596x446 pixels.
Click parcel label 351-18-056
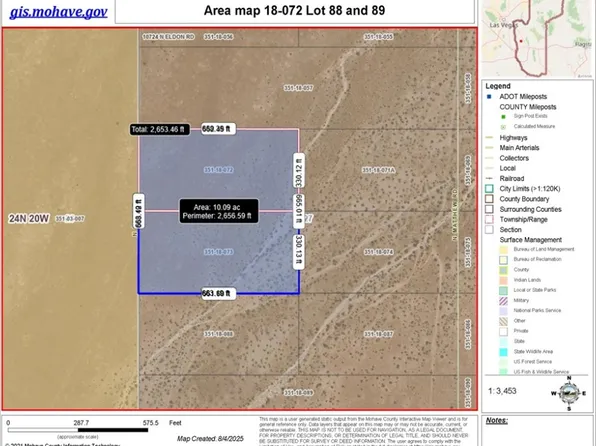[x=219, y=37]
